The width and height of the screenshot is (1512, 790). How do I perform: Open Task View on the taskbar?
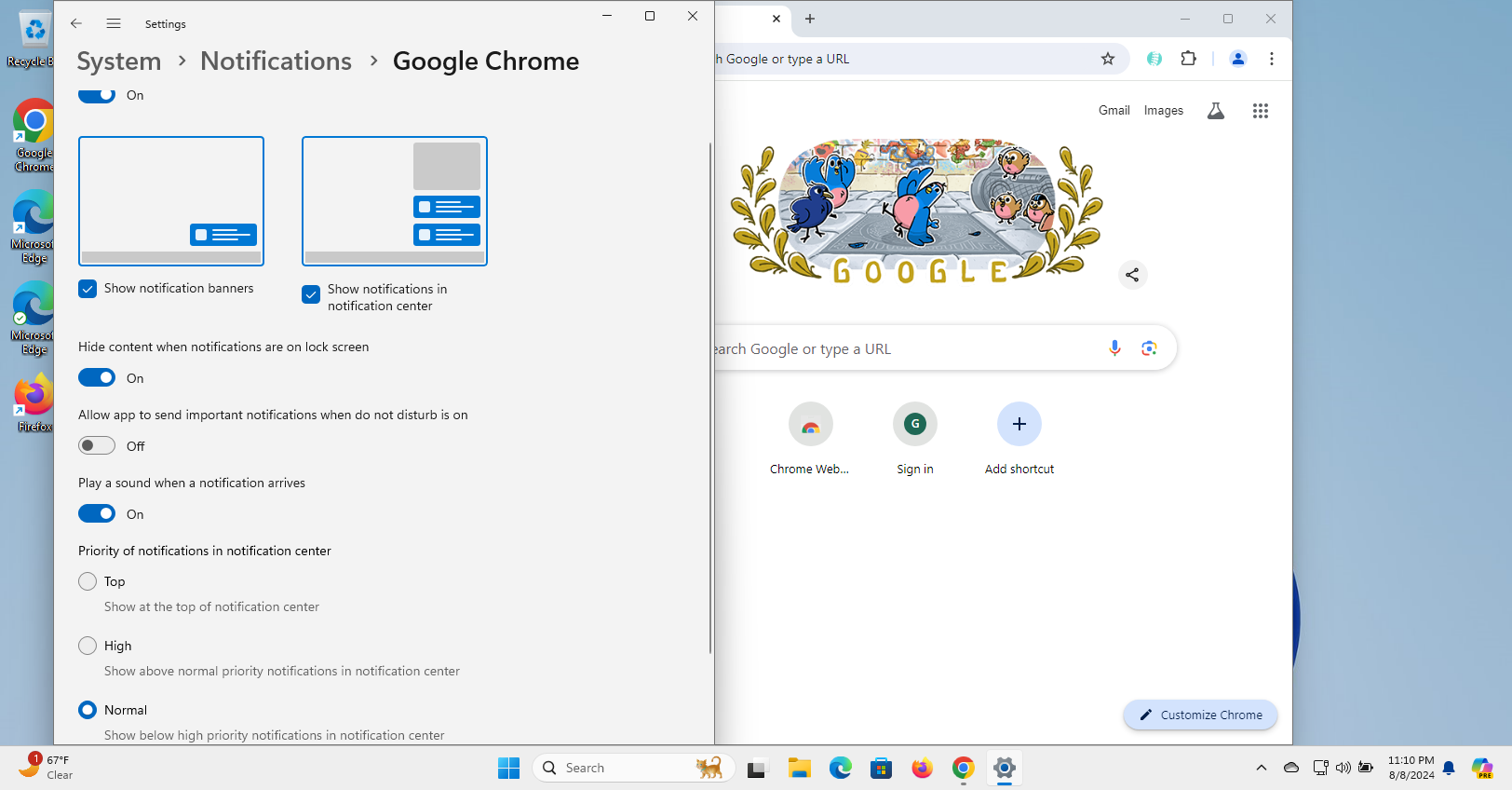tap(757, 768)
